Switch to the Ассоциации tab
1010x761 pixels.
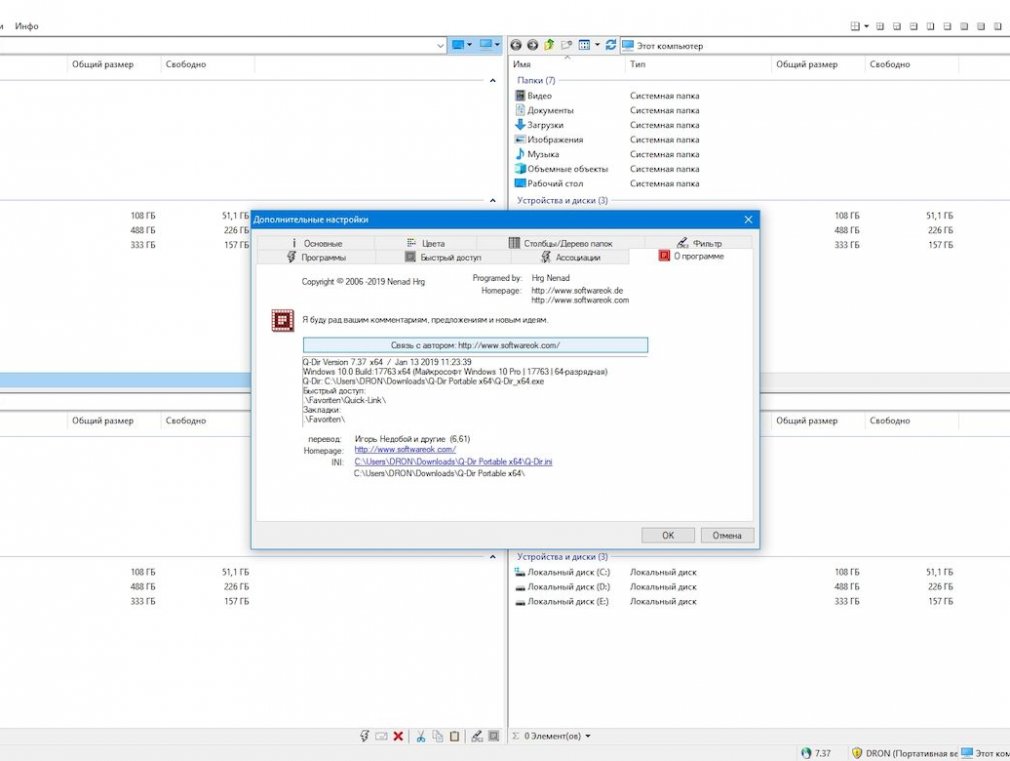pos(570,257)
